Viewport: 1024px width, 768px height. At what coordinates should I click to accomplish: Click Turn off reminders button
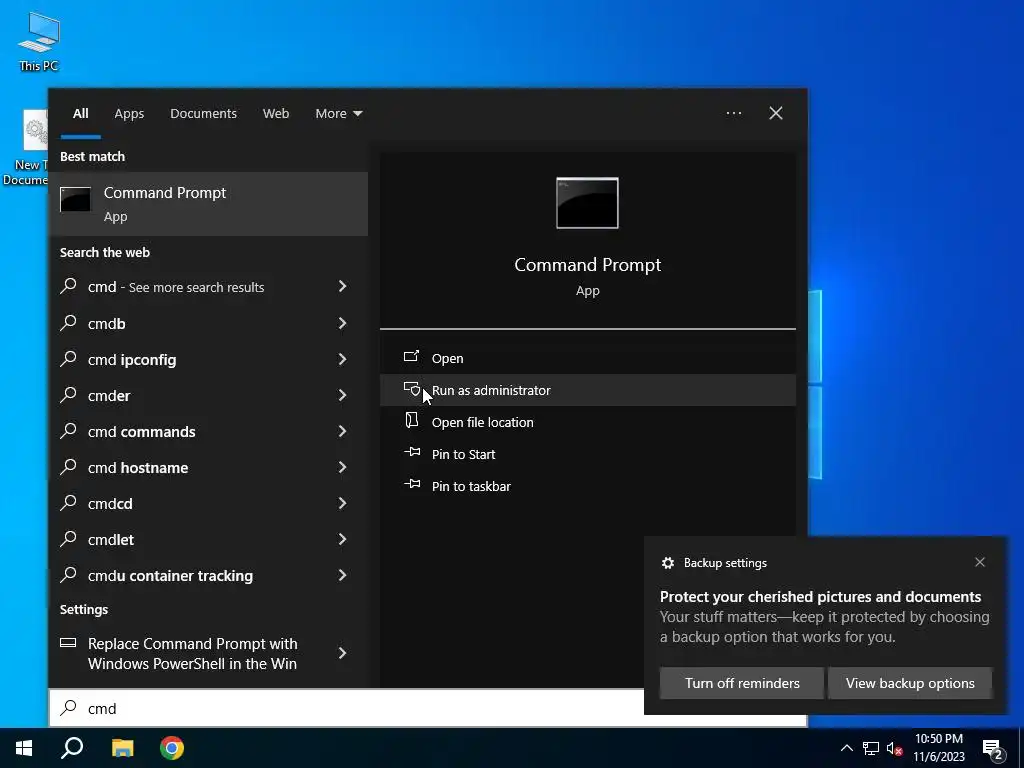[742, 683]
